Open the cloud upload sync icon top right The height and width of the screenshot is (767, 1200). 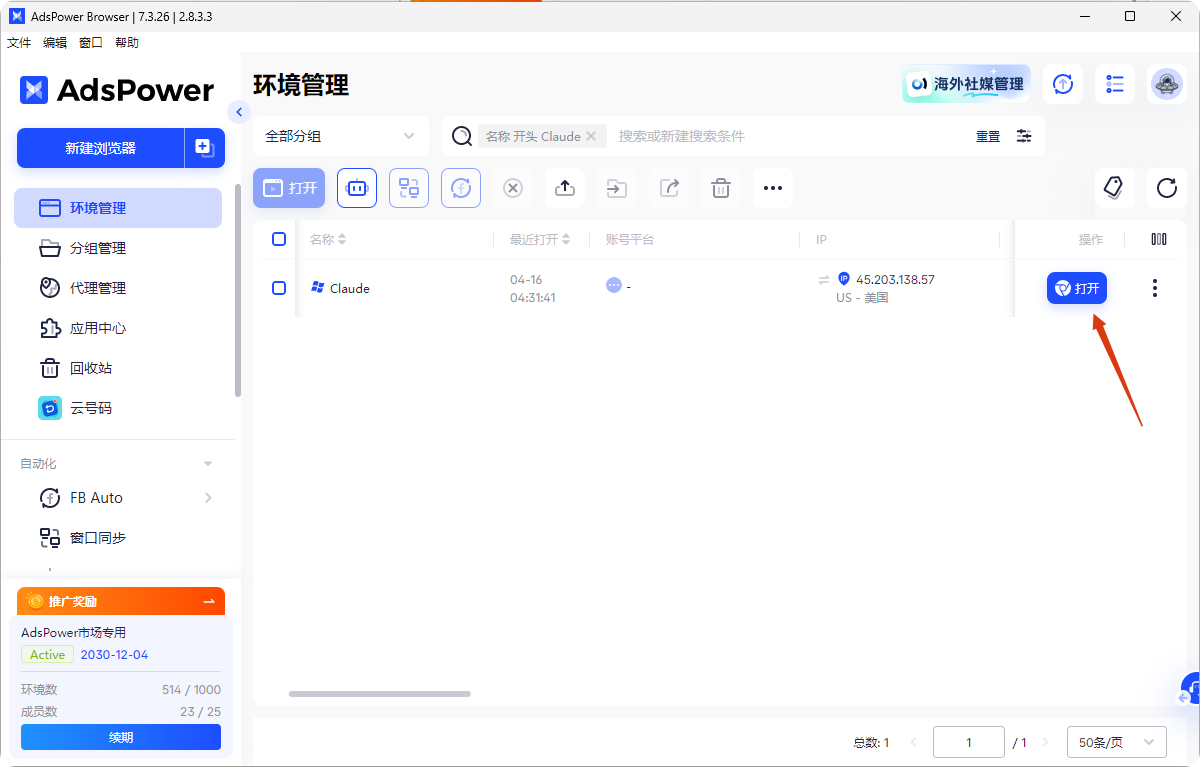pos(1063,84)
